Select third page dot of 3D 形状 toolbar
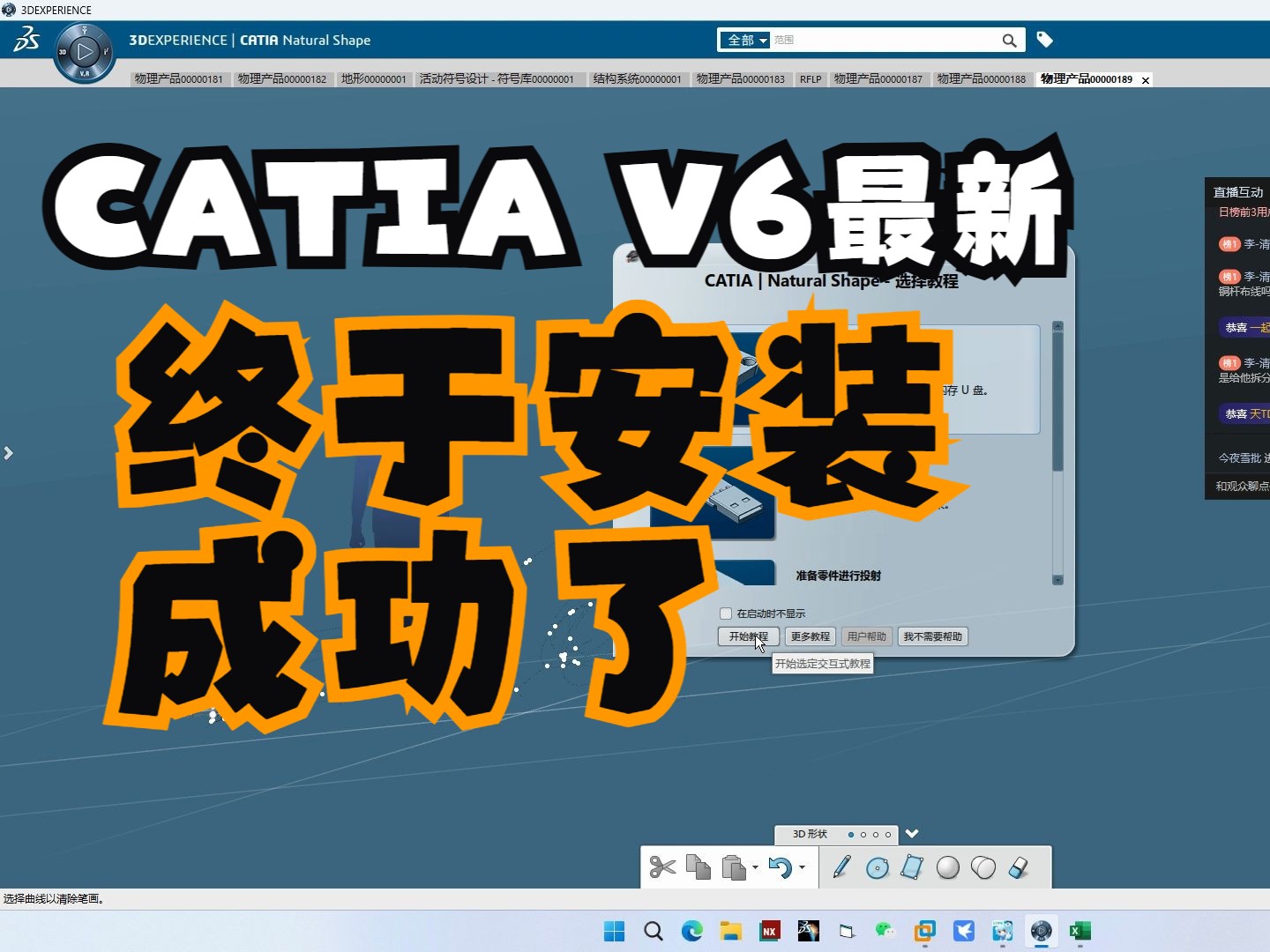Viewport: 1270px width, 952px height. tap(876, 835)
